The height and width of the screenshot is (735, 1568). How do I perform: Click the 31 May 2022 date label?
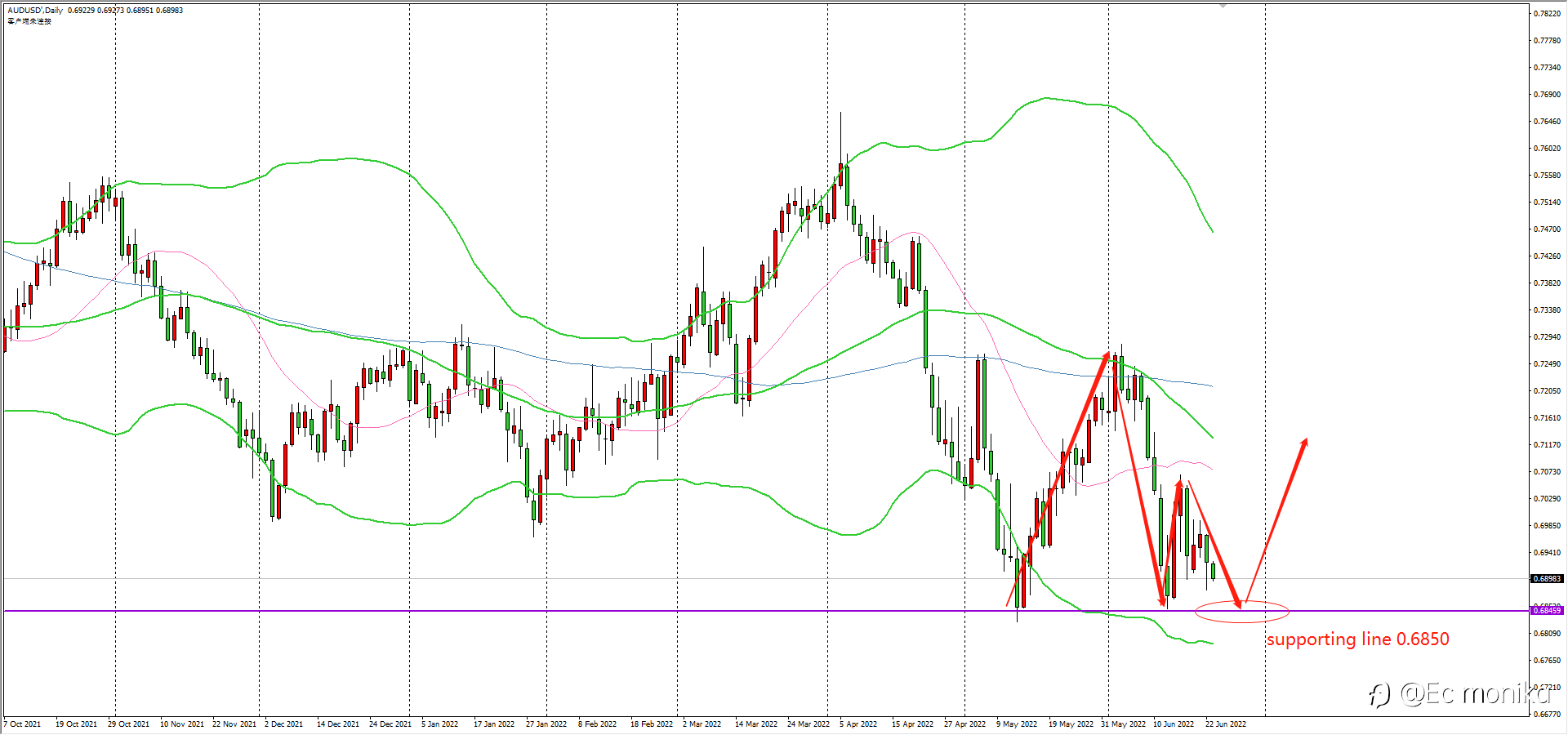[1123, 724]
